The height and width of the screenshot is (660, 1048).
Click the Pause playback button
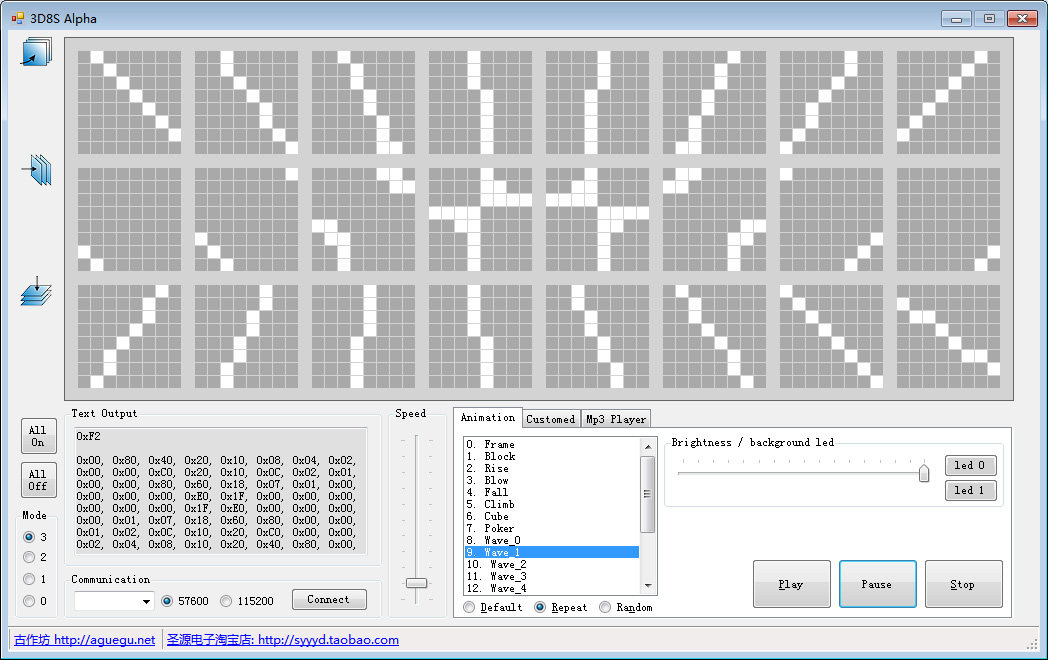pyautogui.click(x=877, y=584)
